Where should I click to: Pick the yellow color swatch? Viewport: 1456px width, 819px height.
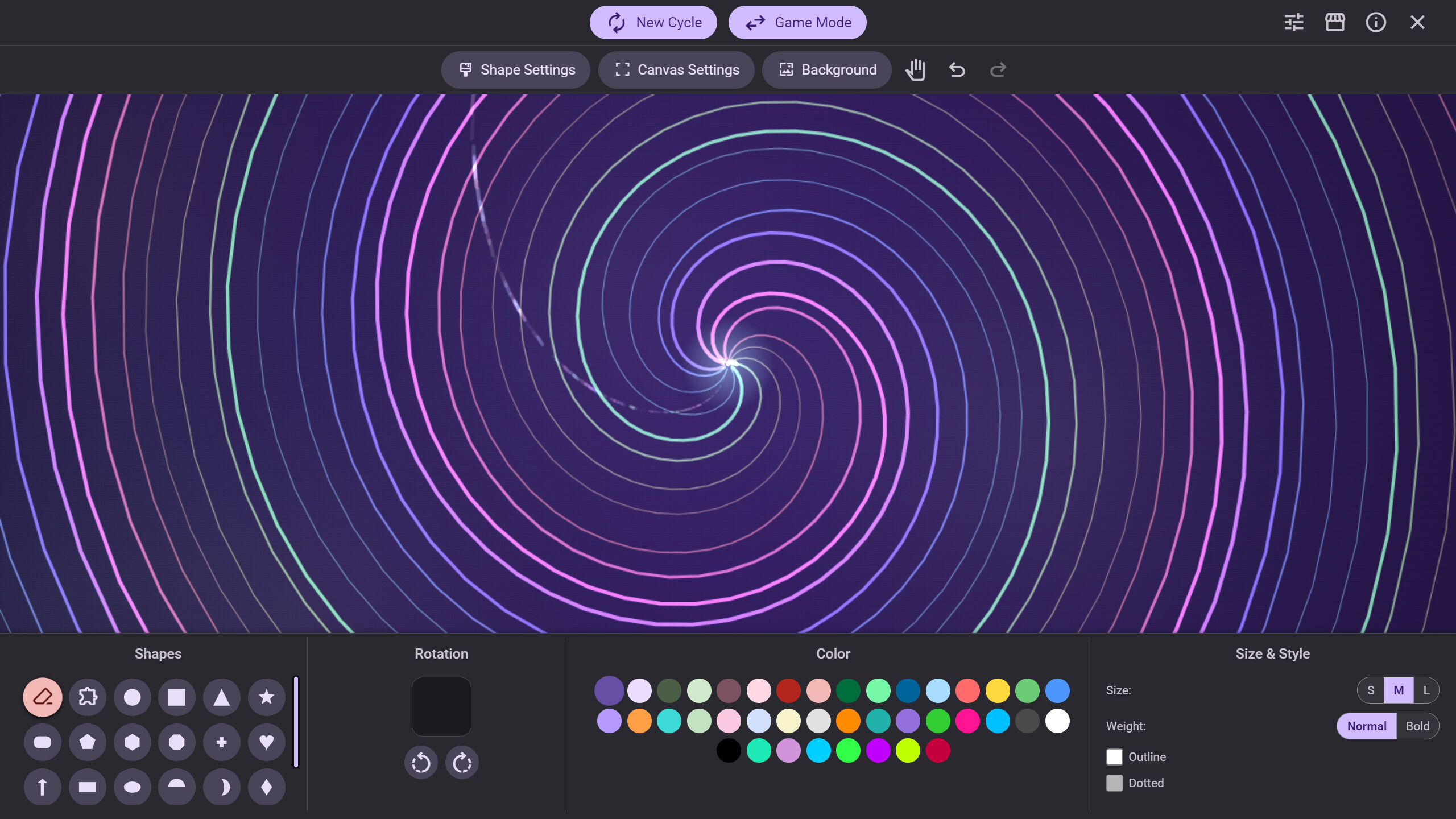999,690
